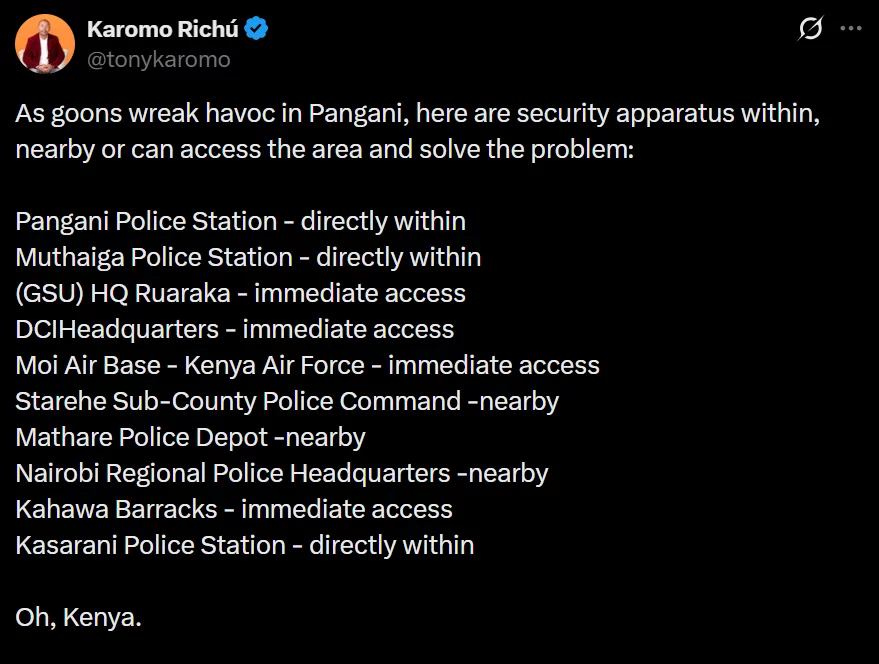
Task: Select the Starehe Sub-County Police Command line
Action: [287, 402]
